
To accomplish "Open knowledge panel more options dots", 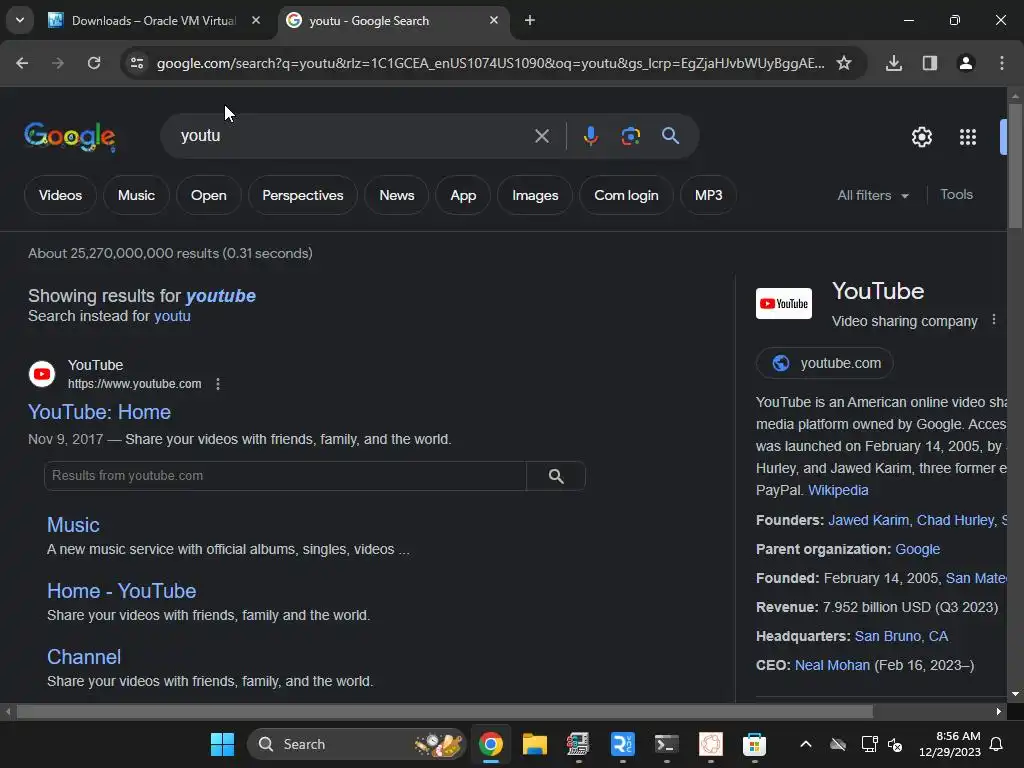I will [x=994, y=319].
